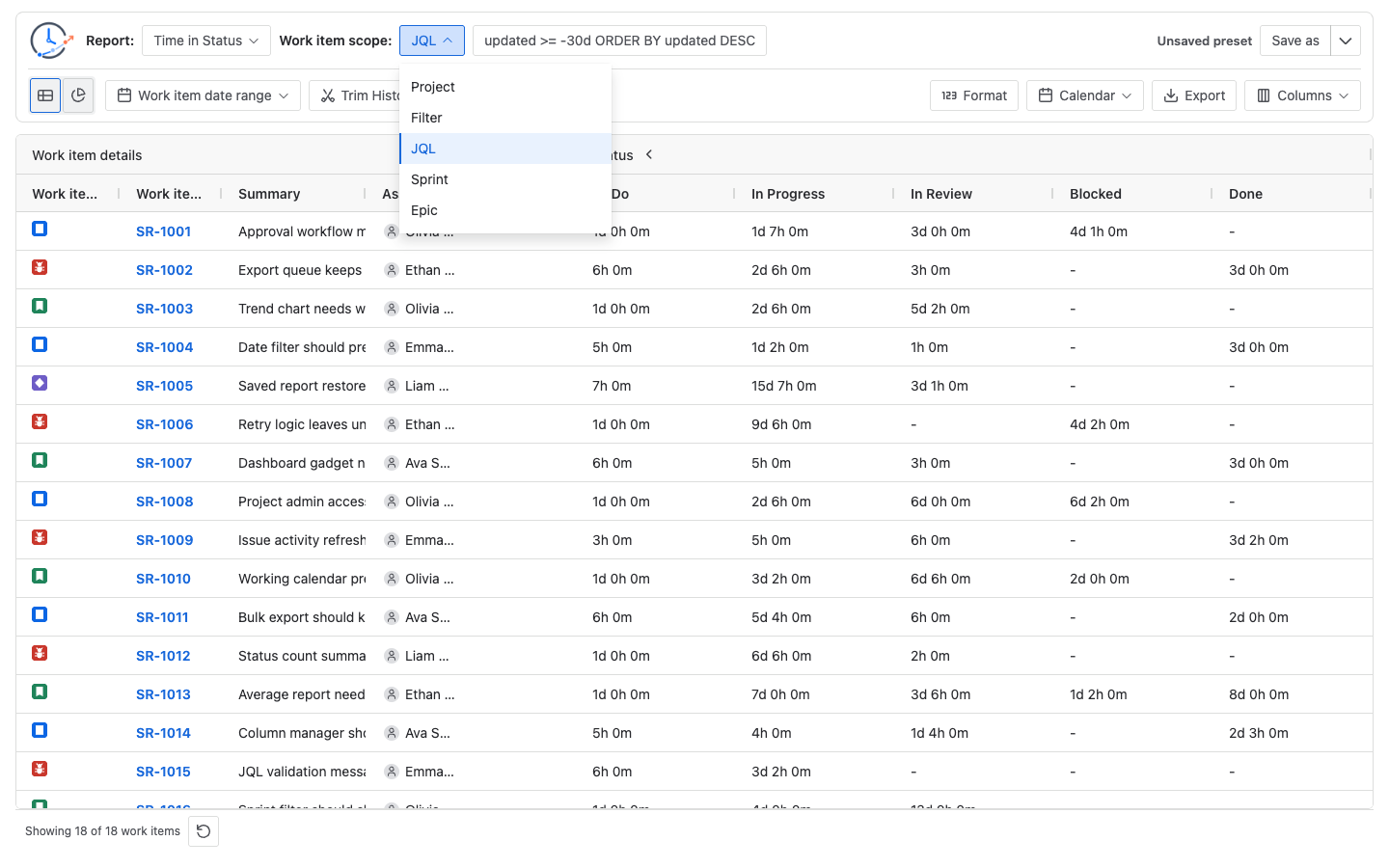Click '15d 7h 0m' In Progress value
Image resolution: width=1389 pixels, height=868 pixels.
coord(783,386)
